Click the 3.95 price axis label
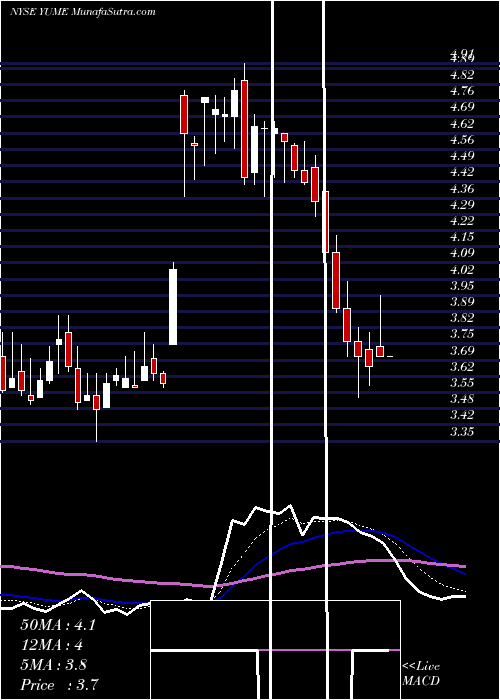Viewport: 500px width, 700px height. tap(462, 286)
